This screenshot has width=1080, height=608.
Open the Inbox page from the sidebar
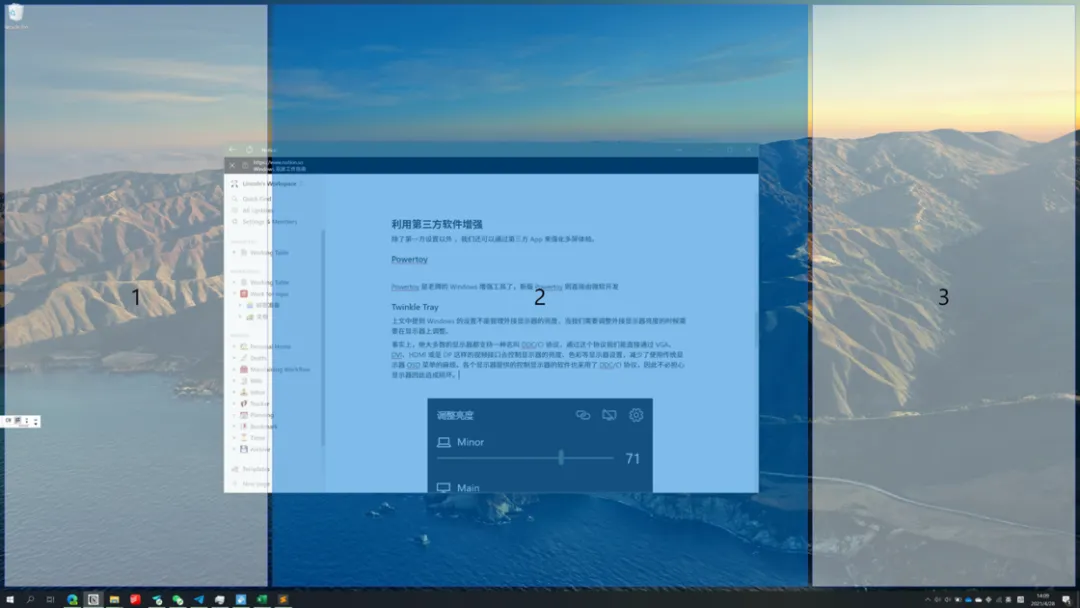tap(254, 393)
